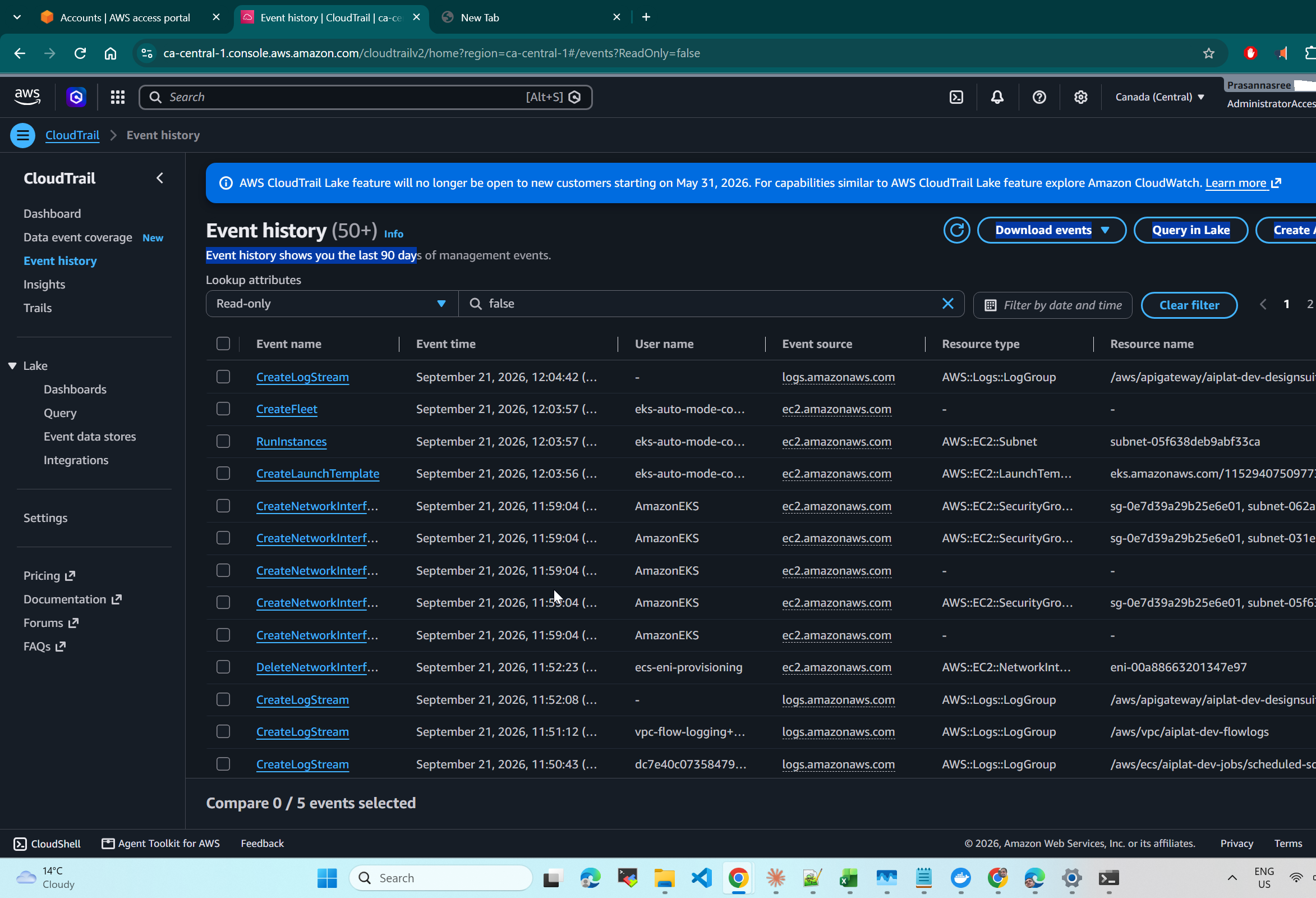
Task: Open the browser tab search chevron
Action: [17, 17]
